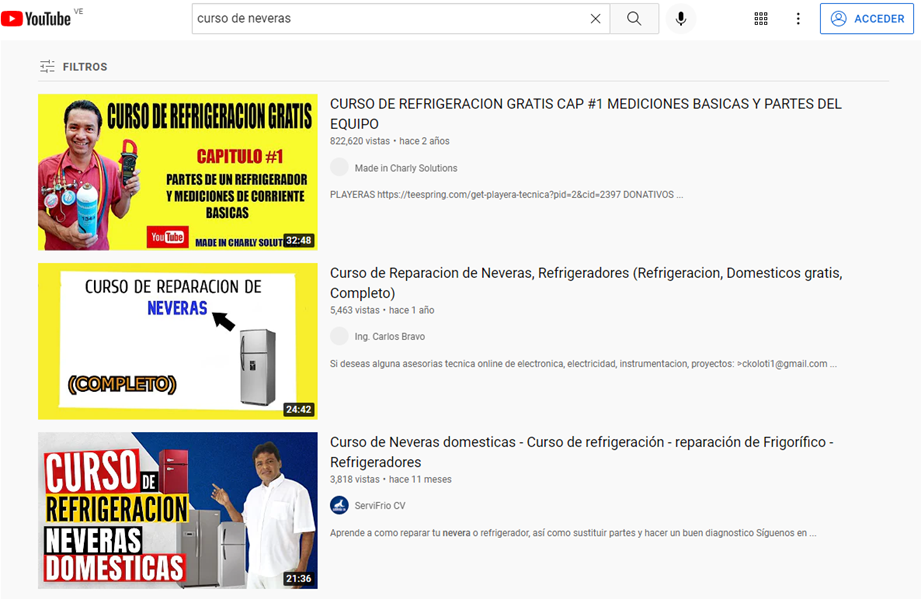Open the CURSO DE REFRIGERACION GRATIS thumbnail
The height and width of the screenshot is (599, 921).
(x=178, y=172)
